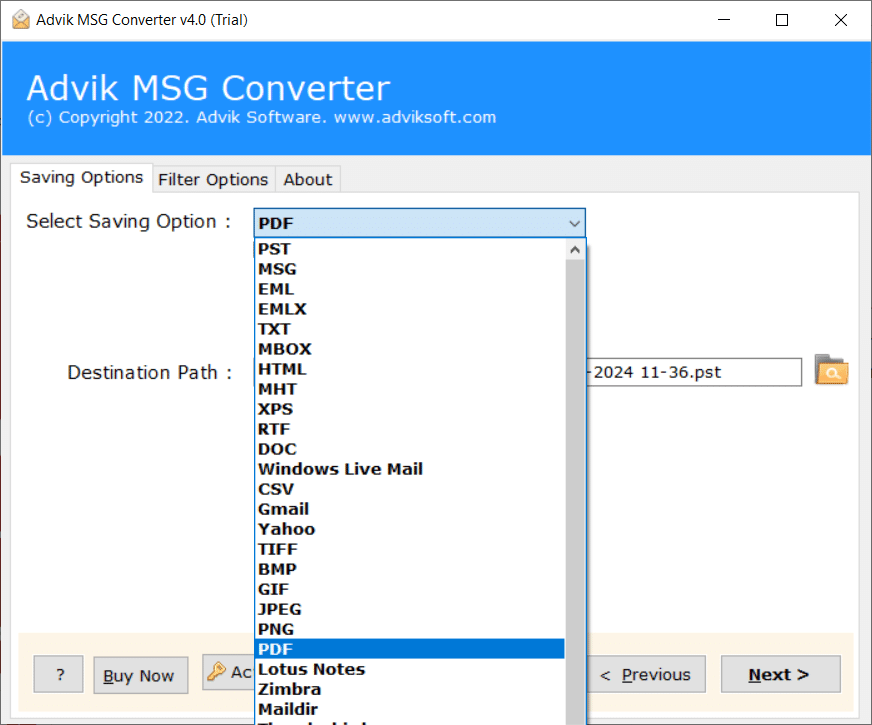The height and width of the screenshot is (725, 872).
Task: Select highlighted PDF list entry
Action: [x=410, y=649]
